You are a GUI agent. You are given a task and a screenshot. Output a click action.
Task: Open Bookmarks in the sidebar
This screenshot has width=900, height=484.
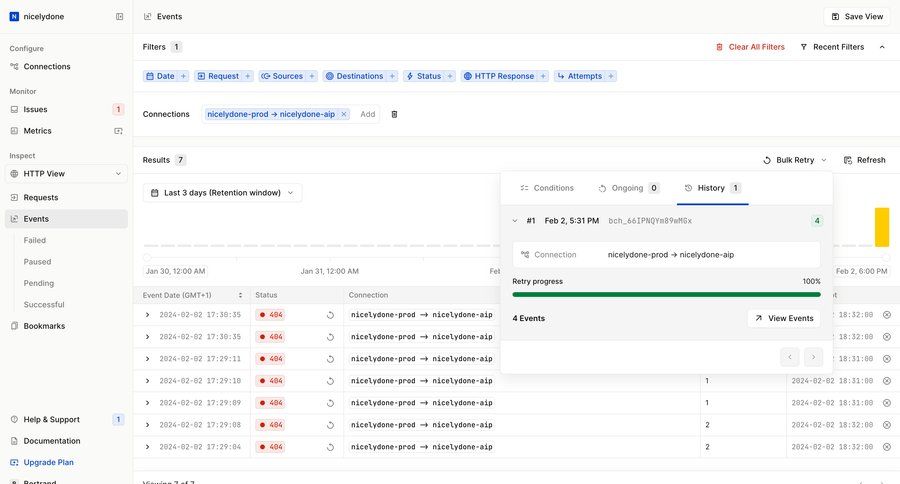point(66,326)
